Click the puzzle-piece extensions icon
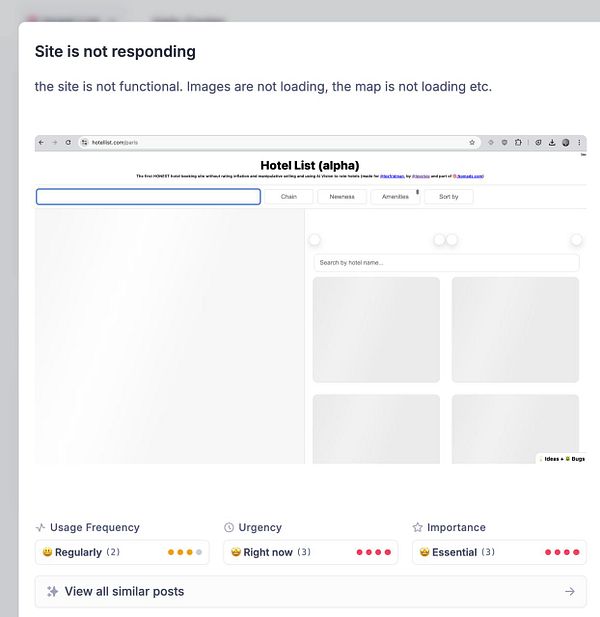 click(x=518, y=142)
